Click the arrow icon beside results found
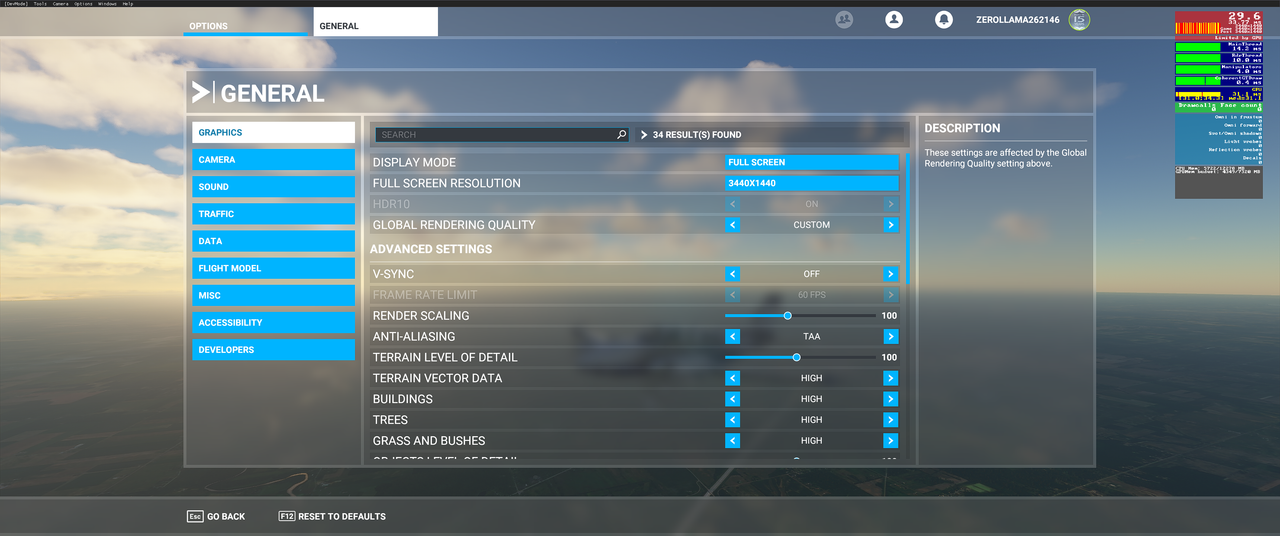Screen dimensions: 1280x536 [644, 134]
